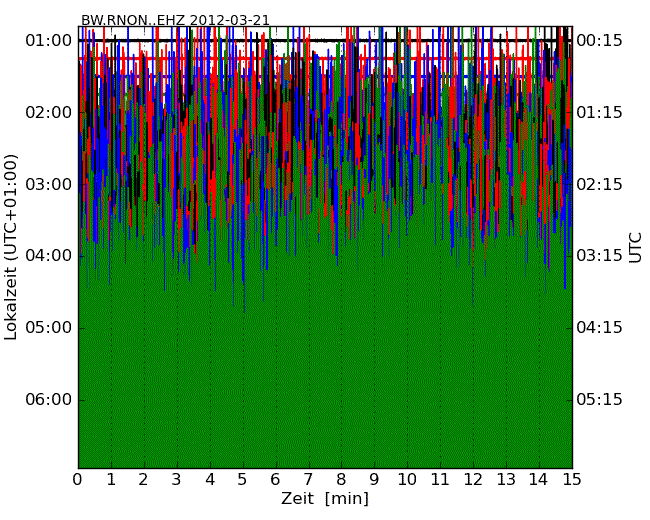Click the 05:15 UTC tick label
This screenshot has height=520, width=650.
coord(599,399)
